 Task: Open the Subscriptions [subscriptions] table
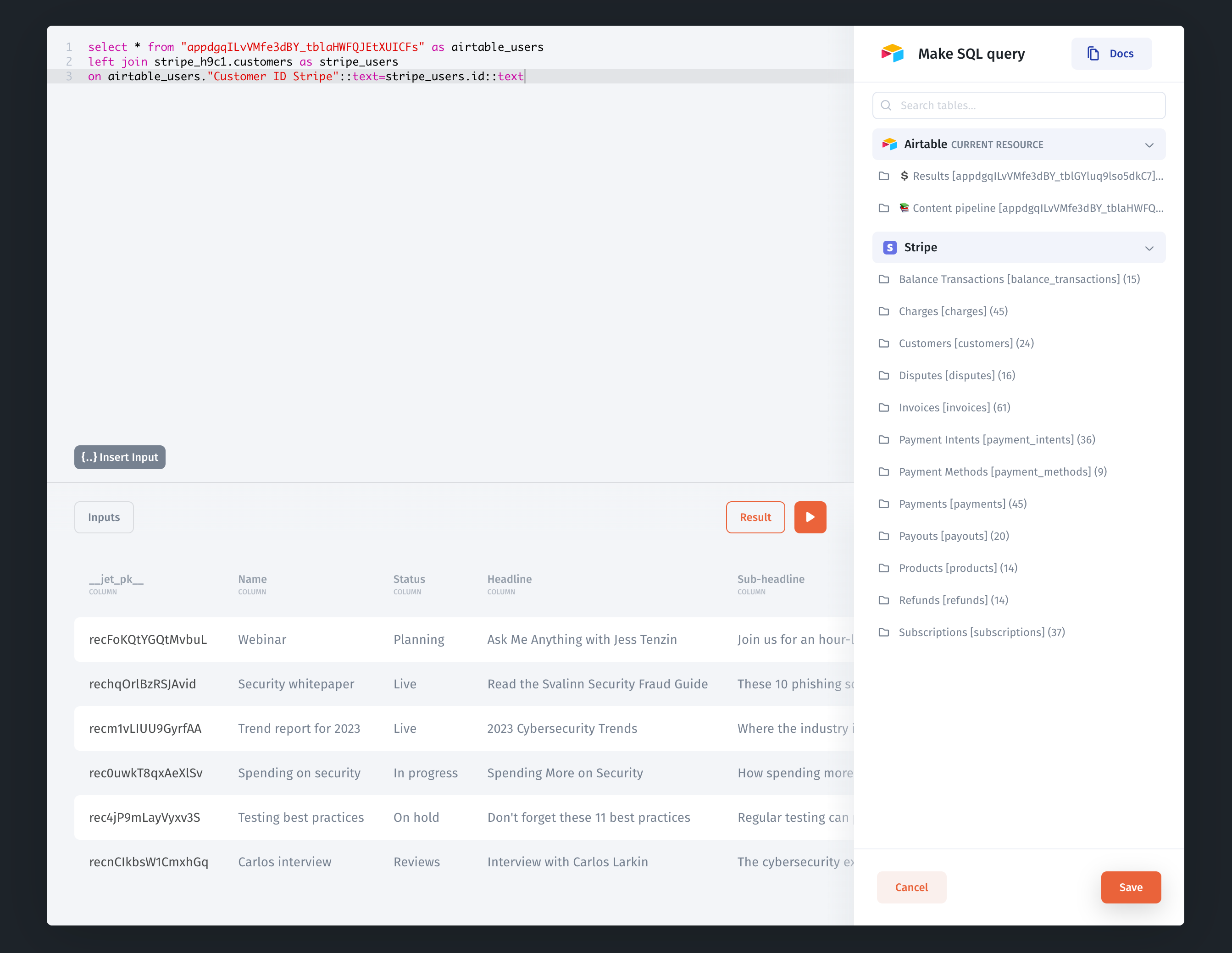[x=1019, y=633]
